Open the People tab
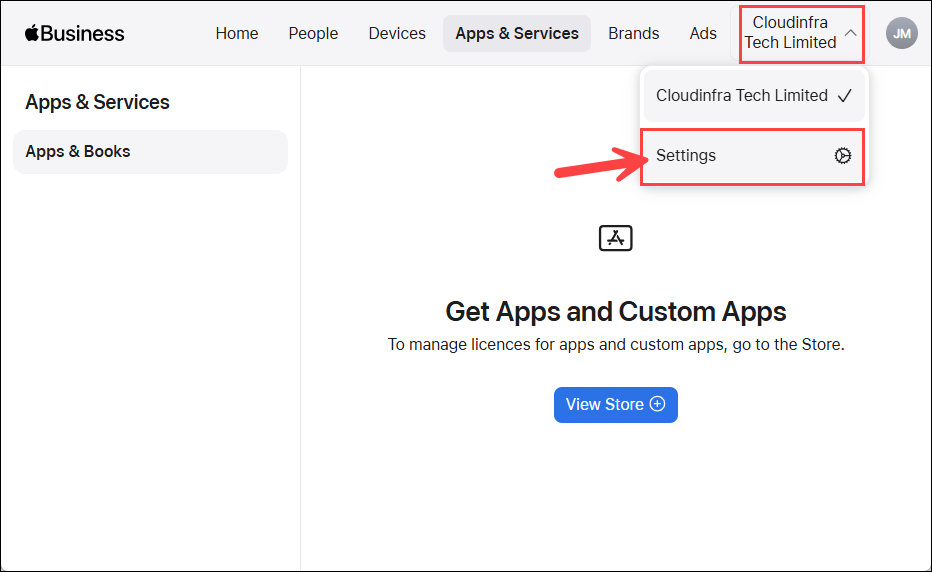The image size is (932, 572). tap(313, 33)
